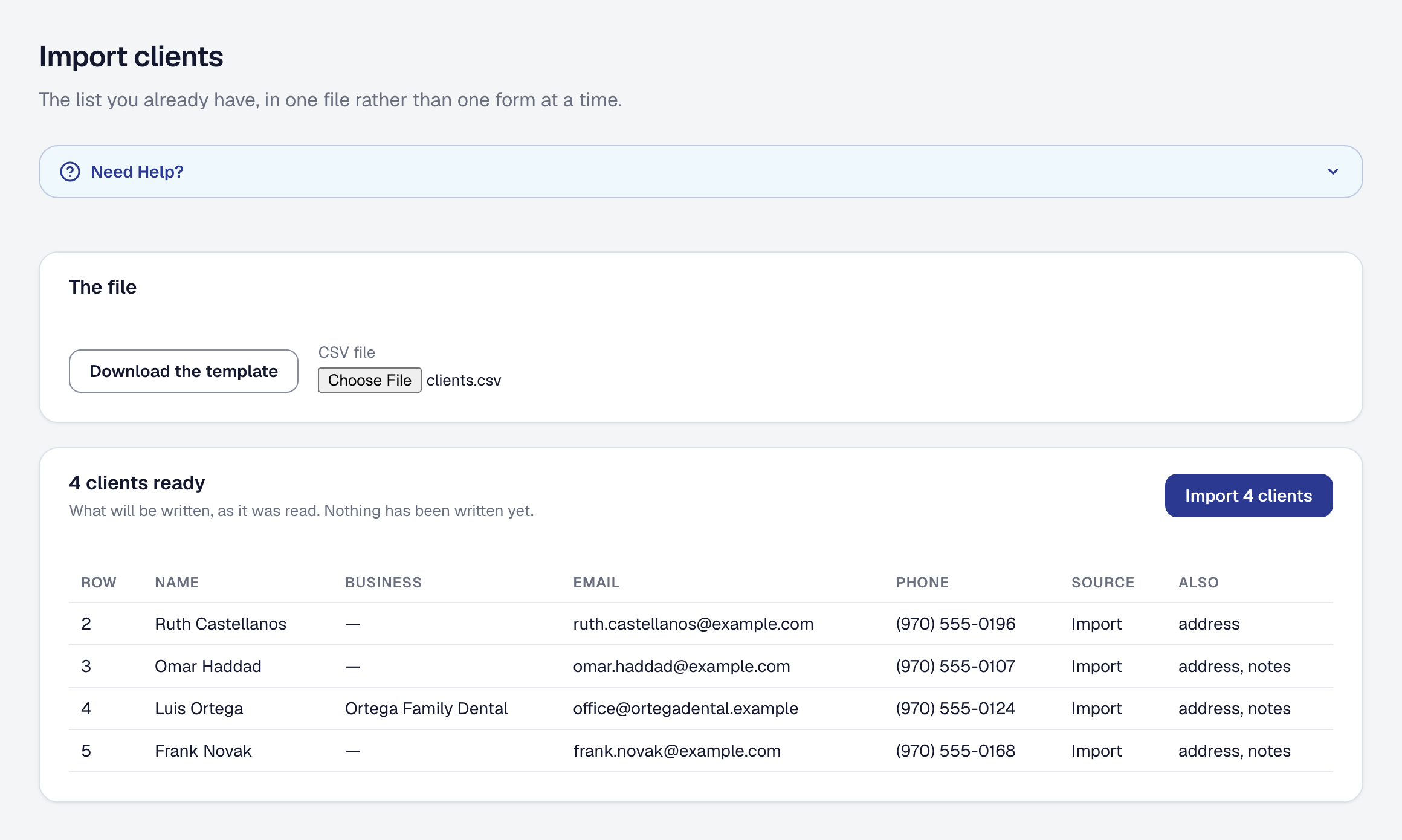Click 'address, notes' in Omar Haddad's row
Viewport: 1402px width, 840px height.
click(x=1234, y=666)
